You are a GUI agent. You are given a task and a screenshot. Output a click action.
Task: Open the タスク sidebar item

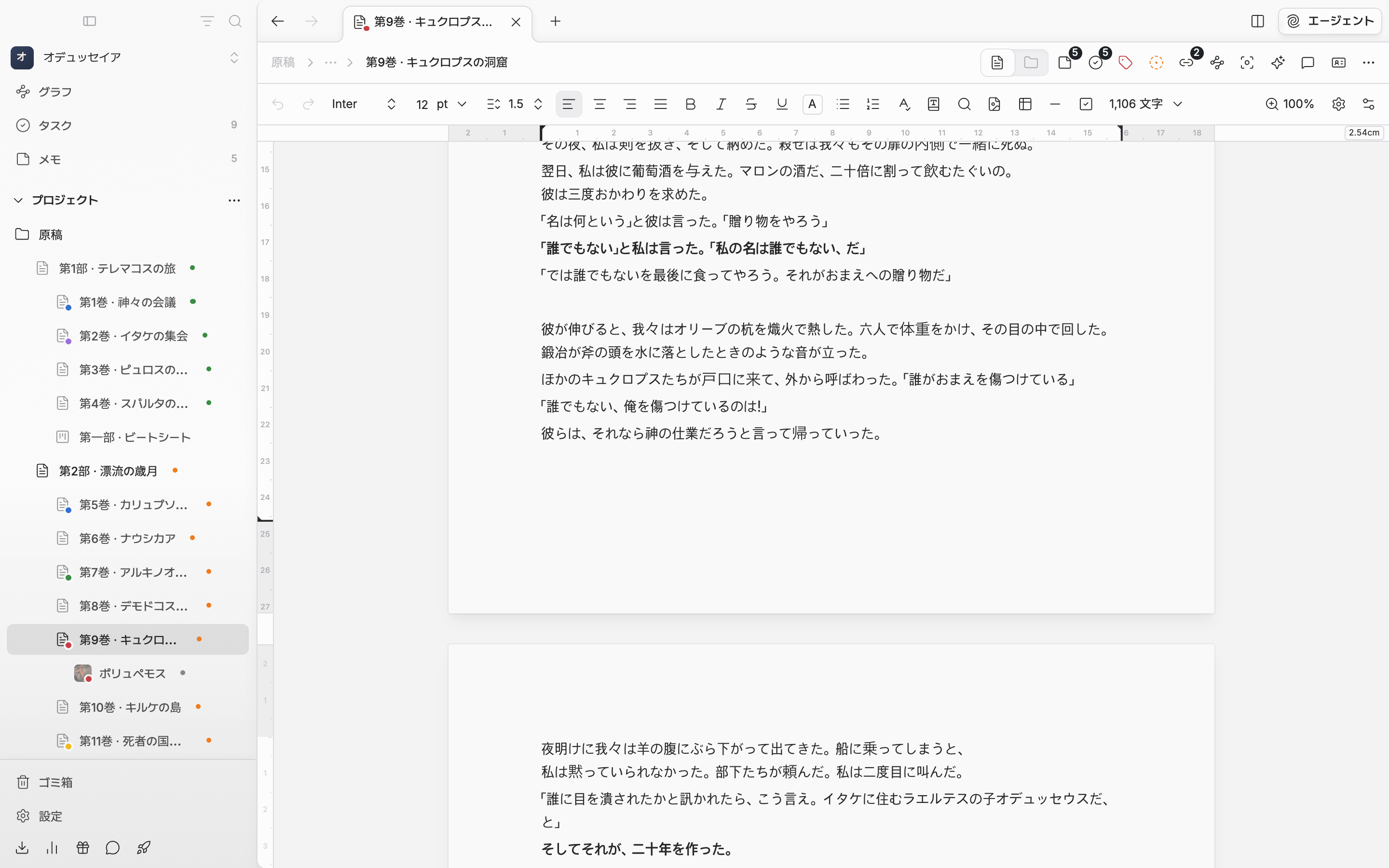pyautogui.click(x=127, y=125)
